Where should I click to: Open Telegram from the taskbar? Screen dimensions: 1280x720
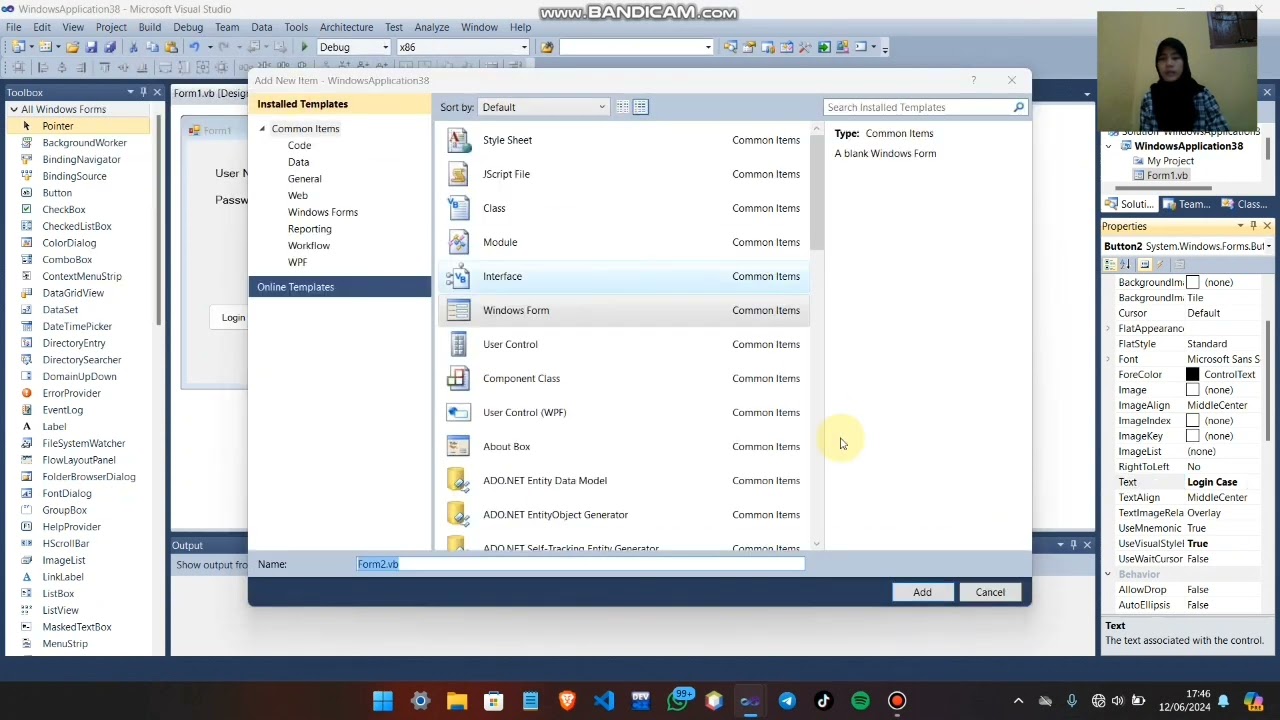click(x=787, y=701)
